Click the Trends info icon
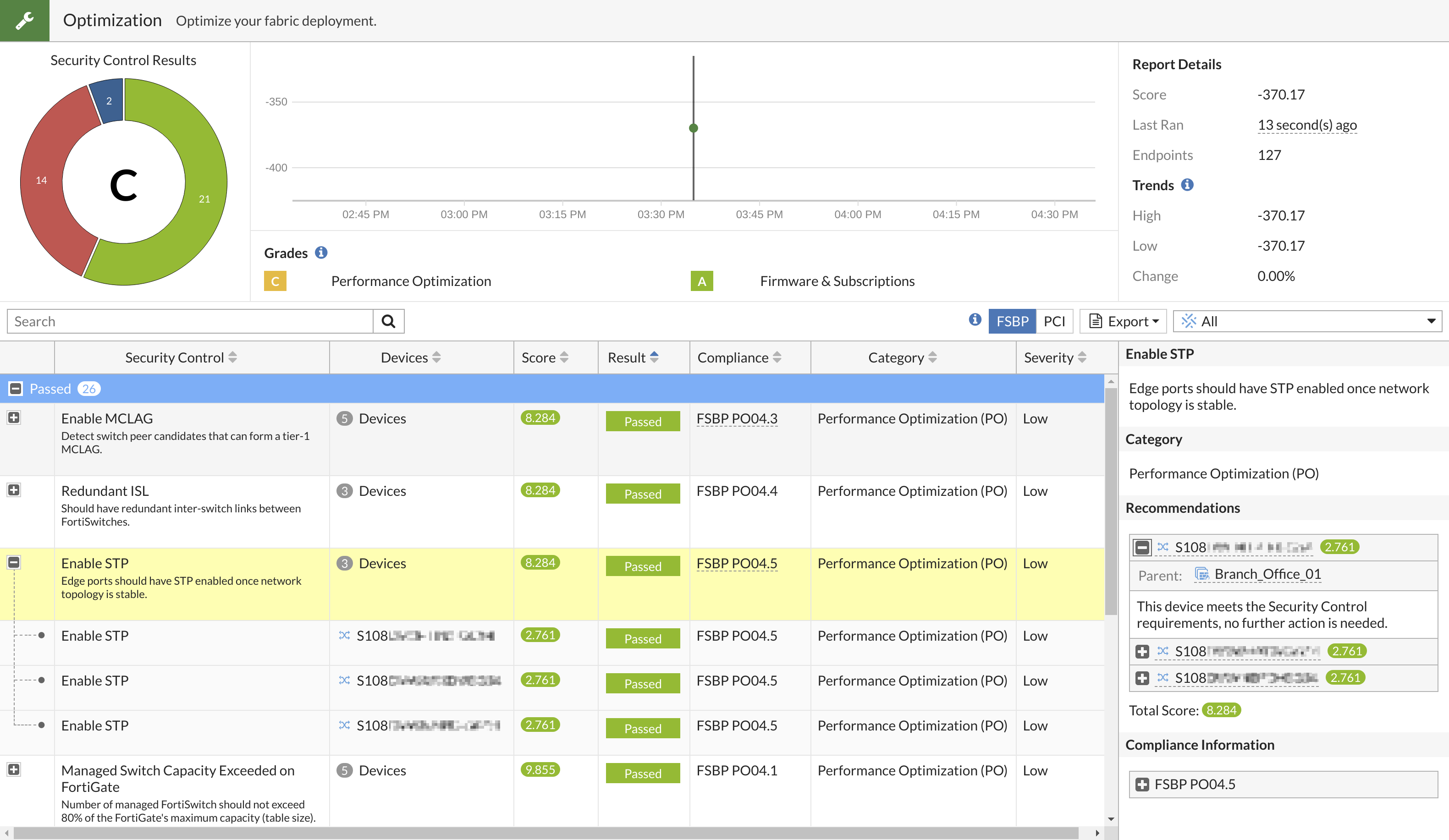 click(1188, 185)
